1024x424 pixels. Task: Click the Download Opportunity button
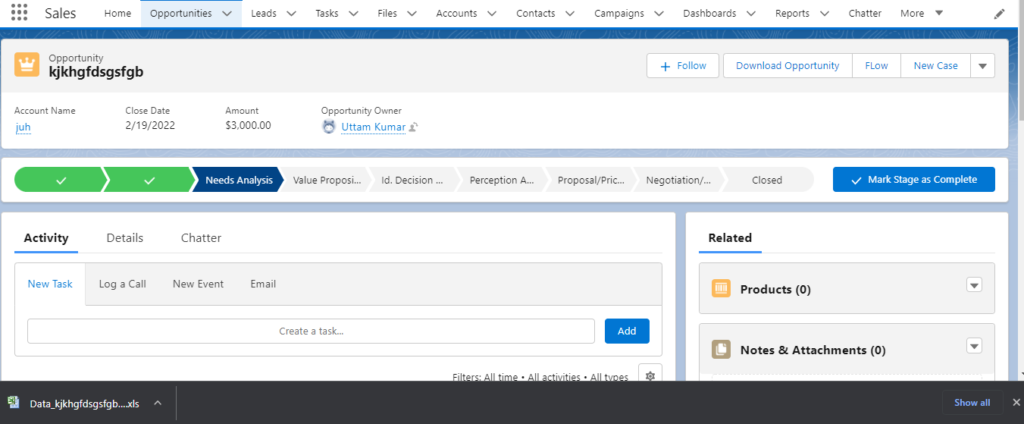788,65
